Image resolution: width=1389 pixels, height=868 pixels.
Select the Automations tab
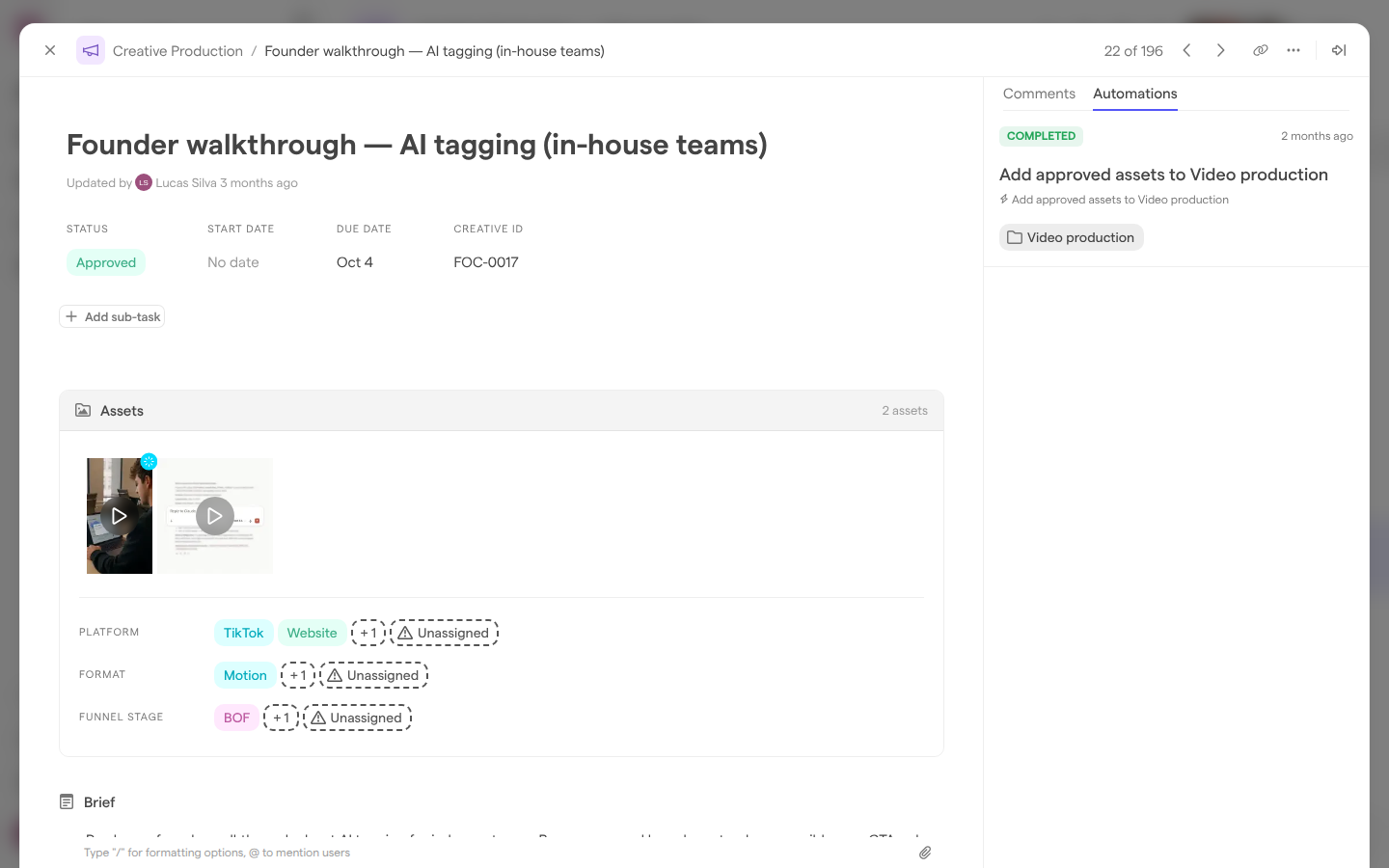tap(1135, 94)
